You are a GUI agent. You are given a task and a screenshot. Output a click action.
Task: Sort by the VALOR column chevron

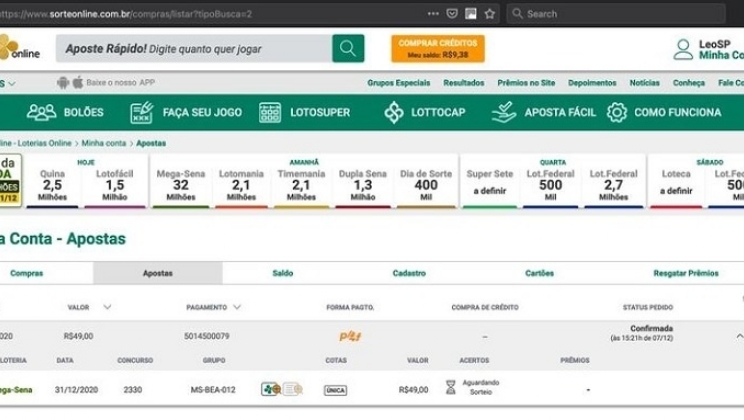pyautogui.click(x=107, y=307)
